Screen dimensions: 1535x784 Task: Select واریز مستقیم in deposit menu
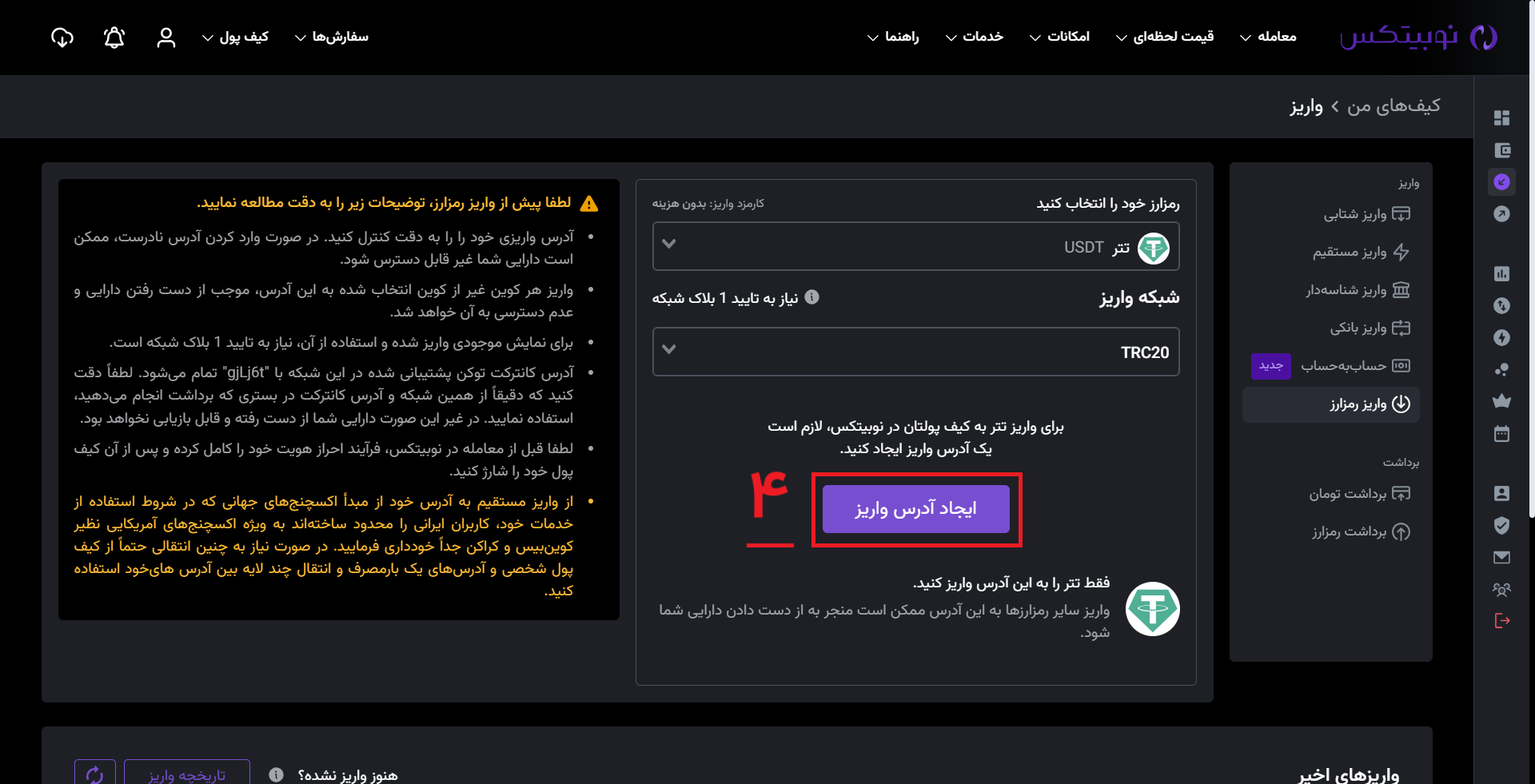[1361, 252]
